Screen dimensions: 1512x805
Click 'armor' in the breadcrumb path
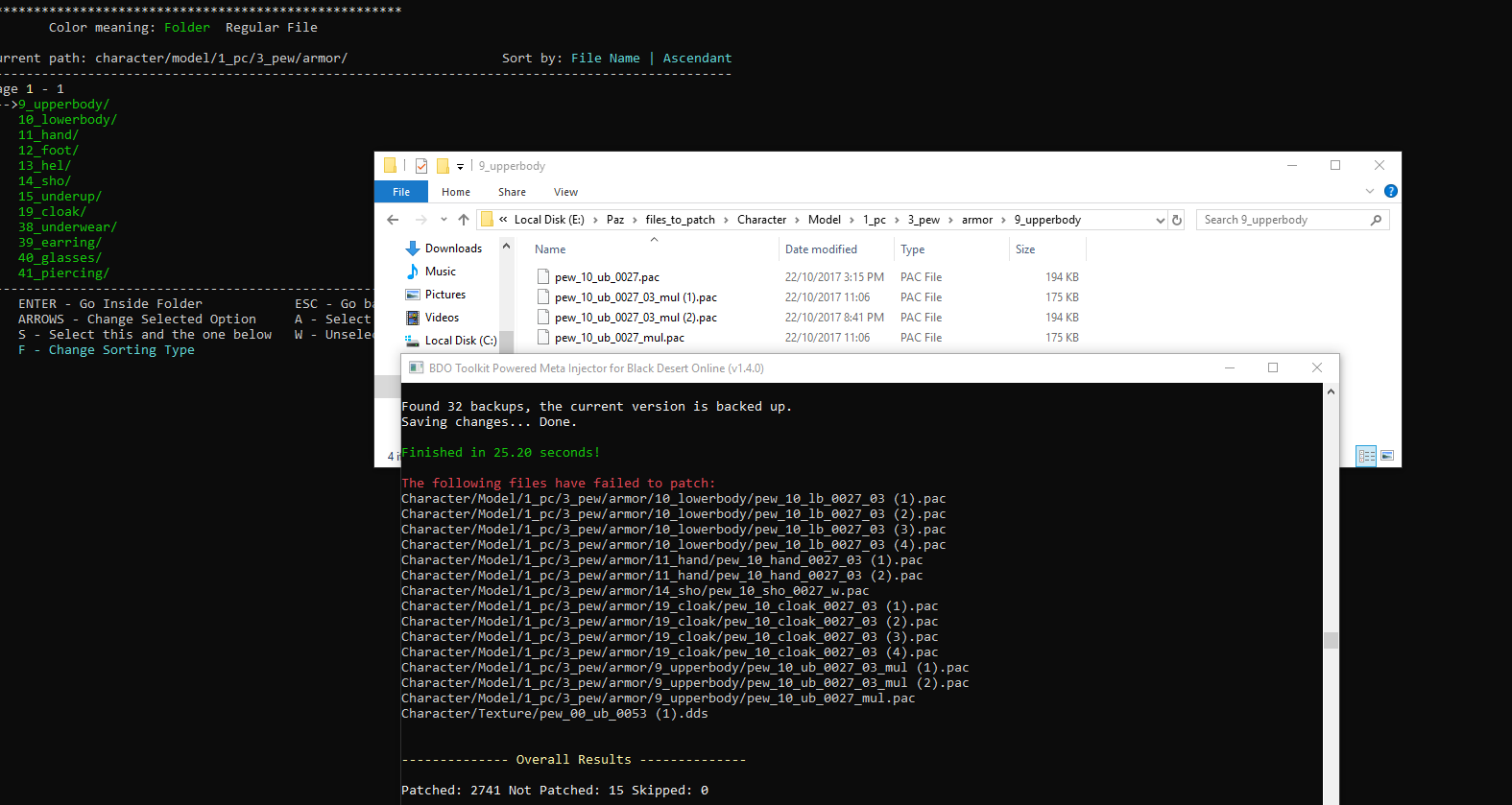[977, 220]
